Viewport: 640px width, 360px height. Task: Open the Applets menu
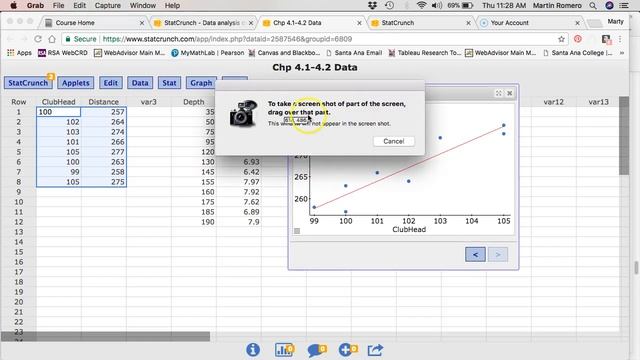tap(76, 83)
